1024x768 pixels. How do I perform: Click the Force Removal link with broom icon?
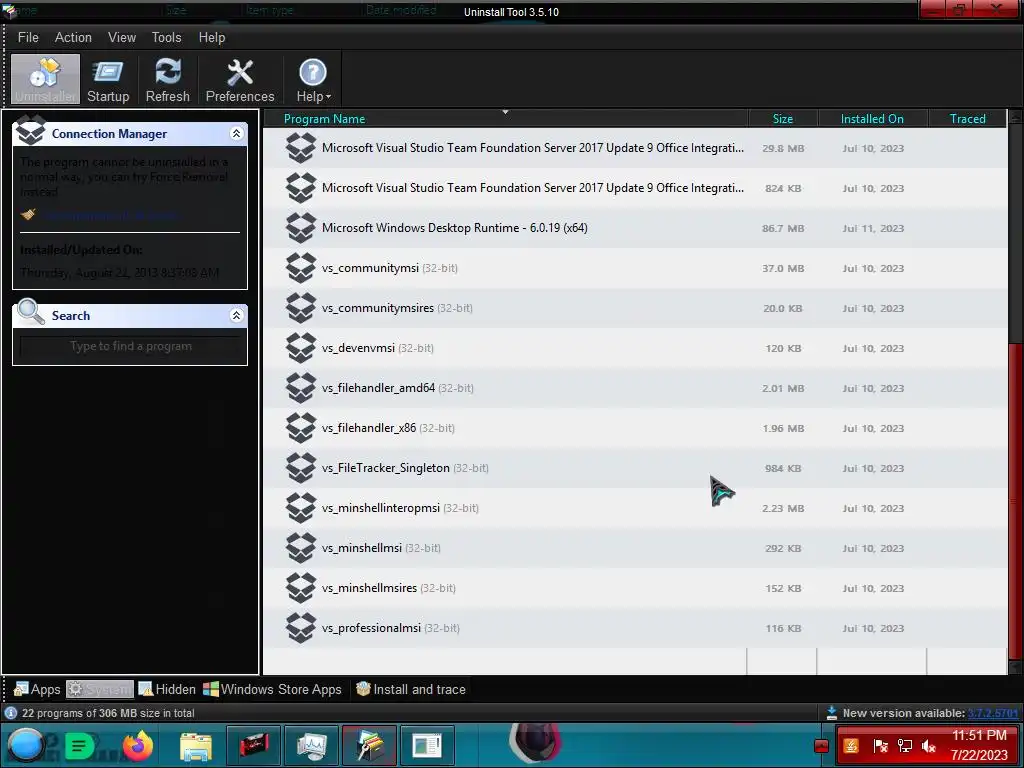coord(111,215)
